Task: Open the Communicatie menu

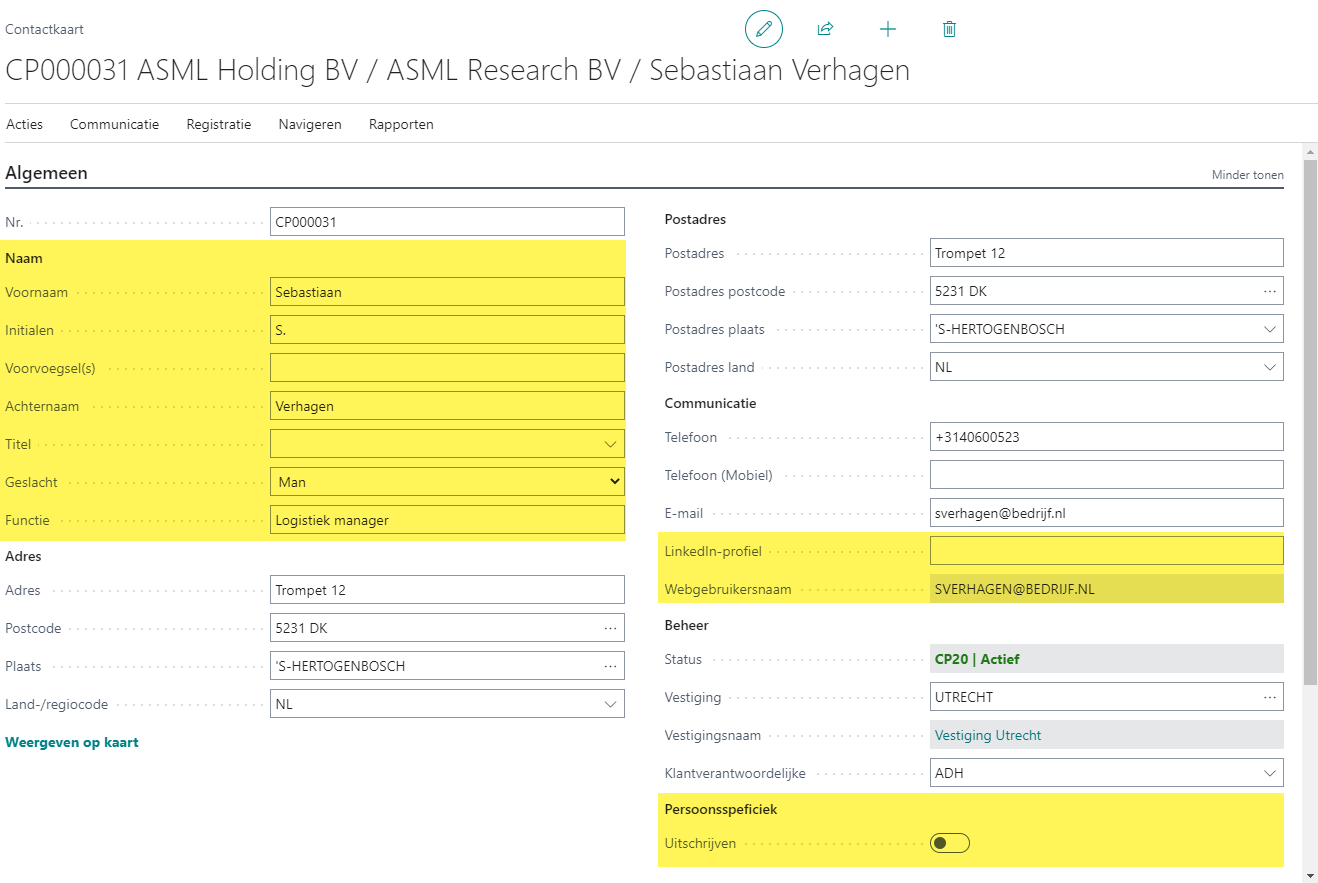Action: 114,125
